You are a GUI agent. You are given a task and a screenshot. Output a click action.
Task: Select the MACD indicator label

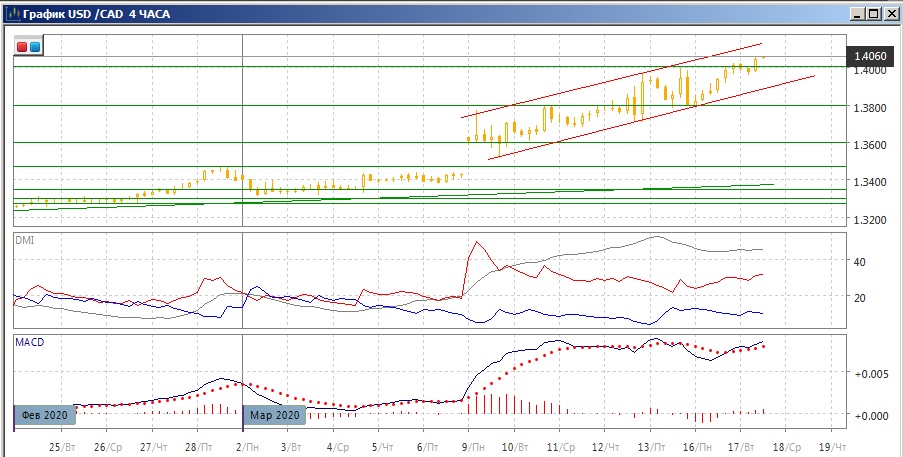pyautogui.click(x=28, y=342)
